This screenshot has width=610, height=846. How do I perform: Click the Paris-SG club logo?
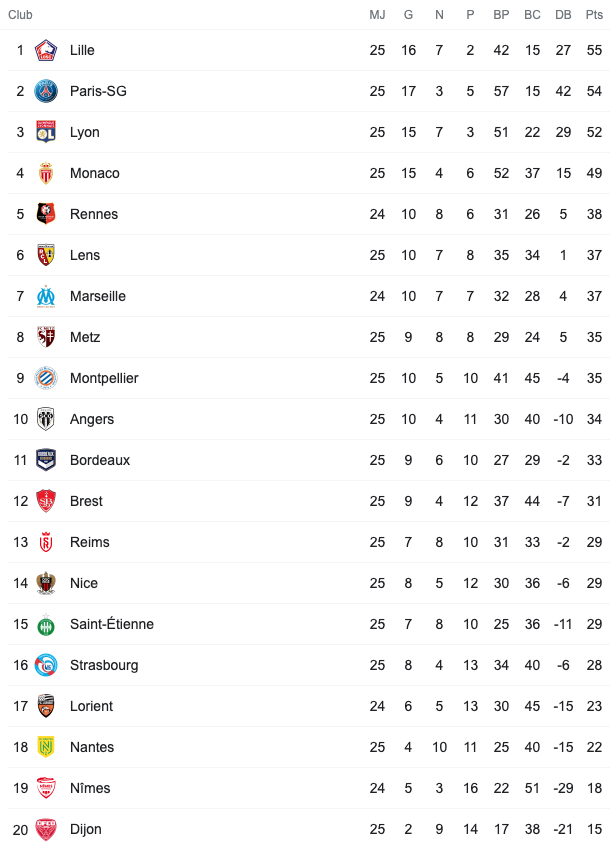pyautogui.click(x=46, y=91)
